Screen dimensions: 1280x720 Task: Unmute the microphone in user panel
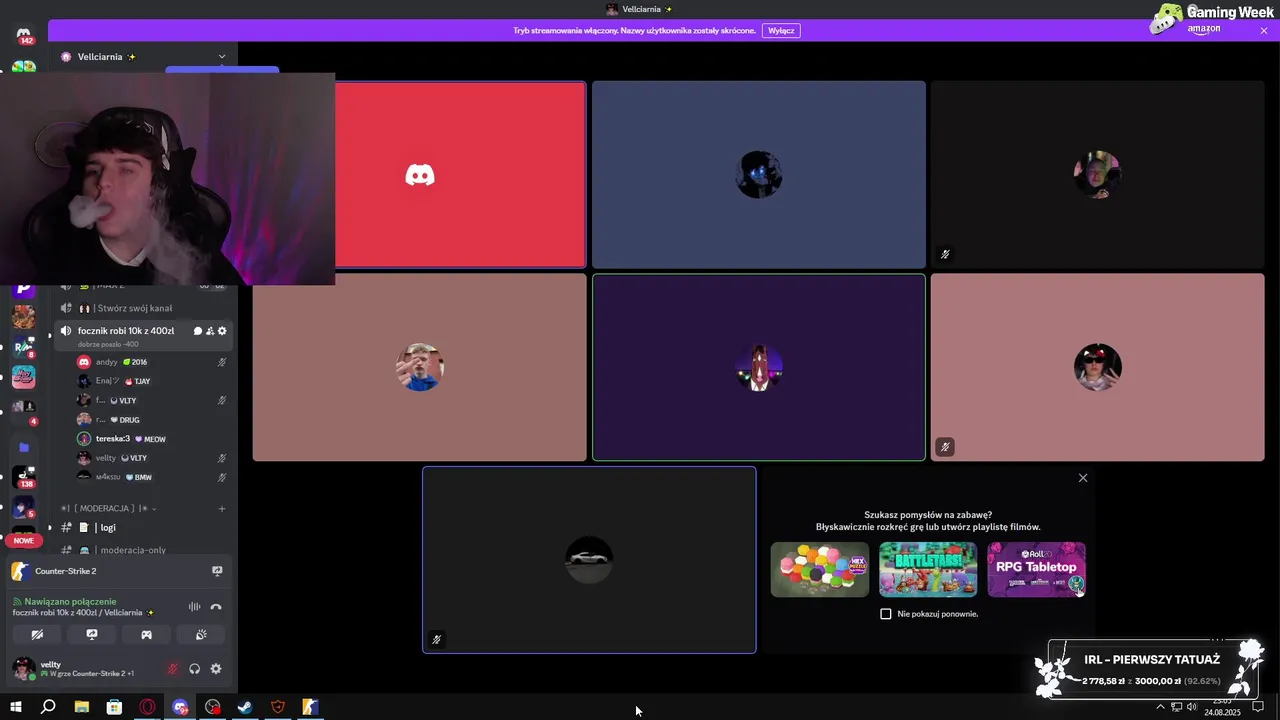[173, 669]
